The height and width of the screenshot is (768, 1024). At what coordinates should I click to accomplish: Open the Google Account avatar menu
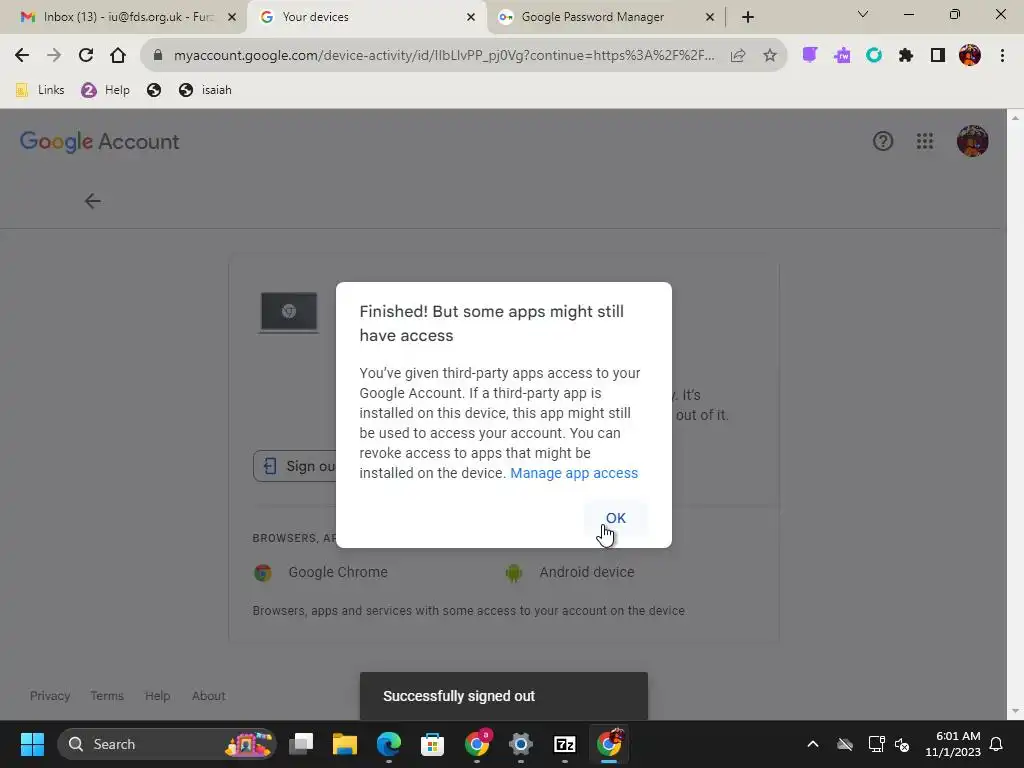click(x=972, y=141)
